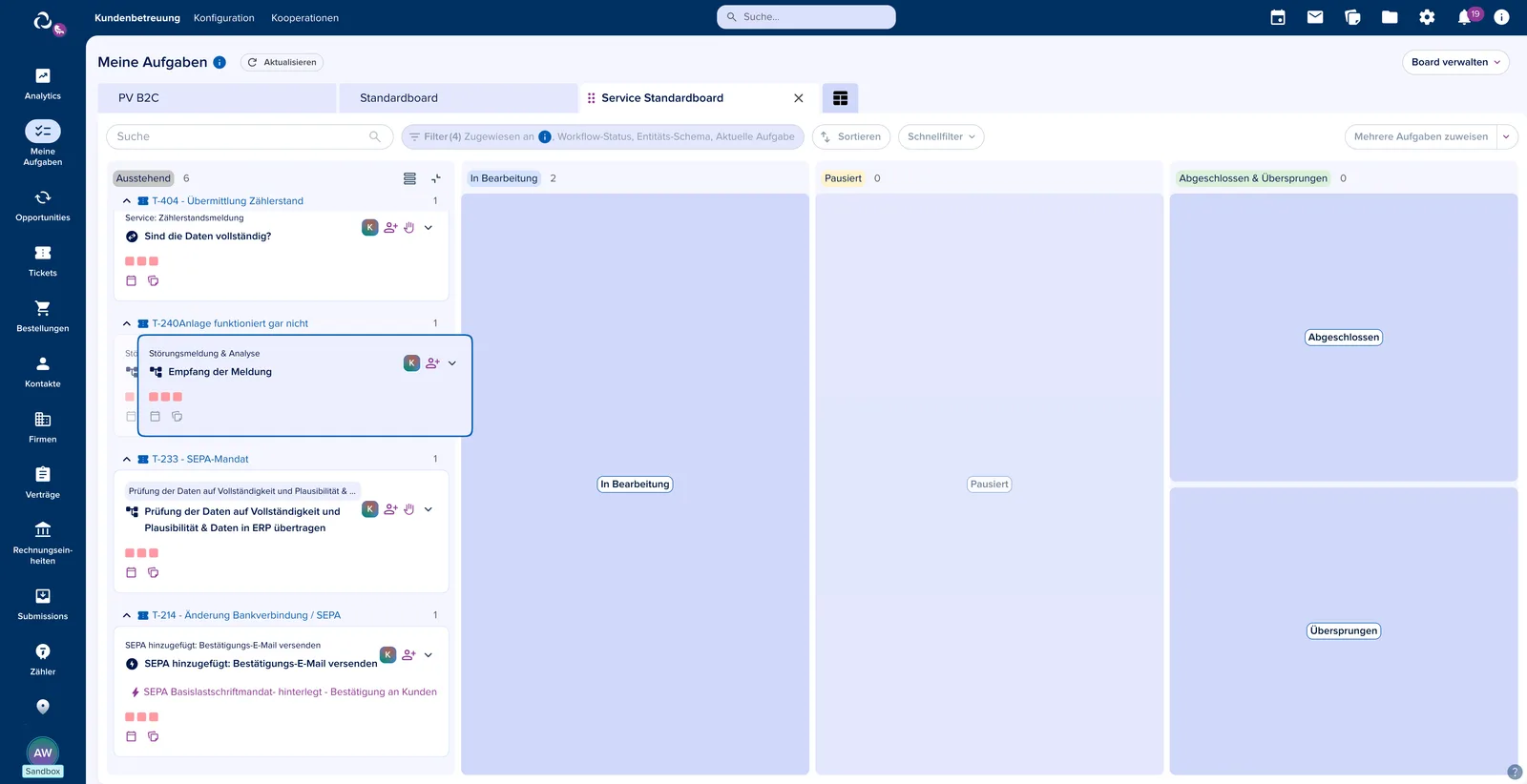
Task: Open the mail icon in the top bar
Action: (1315, 17)
